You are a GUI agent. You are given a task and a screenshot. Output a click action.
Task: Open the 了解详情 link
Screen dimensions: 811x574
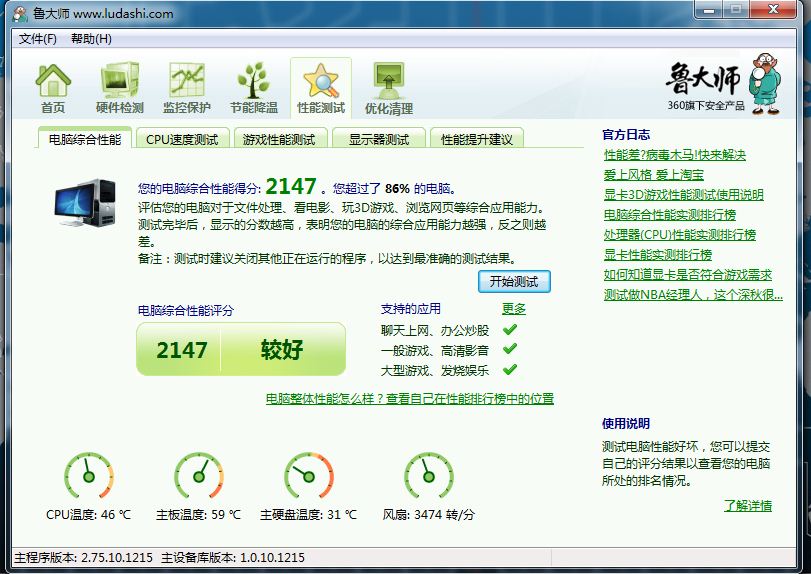(x=748, y=506)
